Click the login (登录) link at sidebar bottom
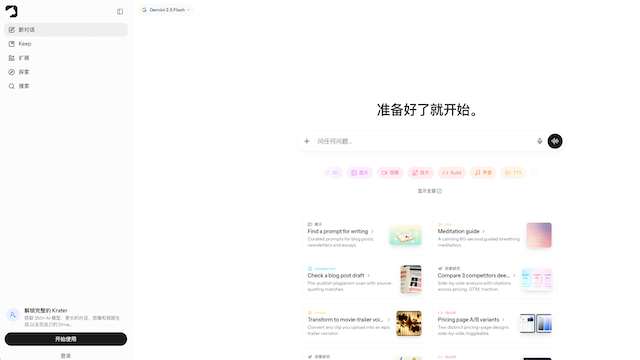Image resolution: width=640 pixels, height=360 pixels. [x=66, y=356]
